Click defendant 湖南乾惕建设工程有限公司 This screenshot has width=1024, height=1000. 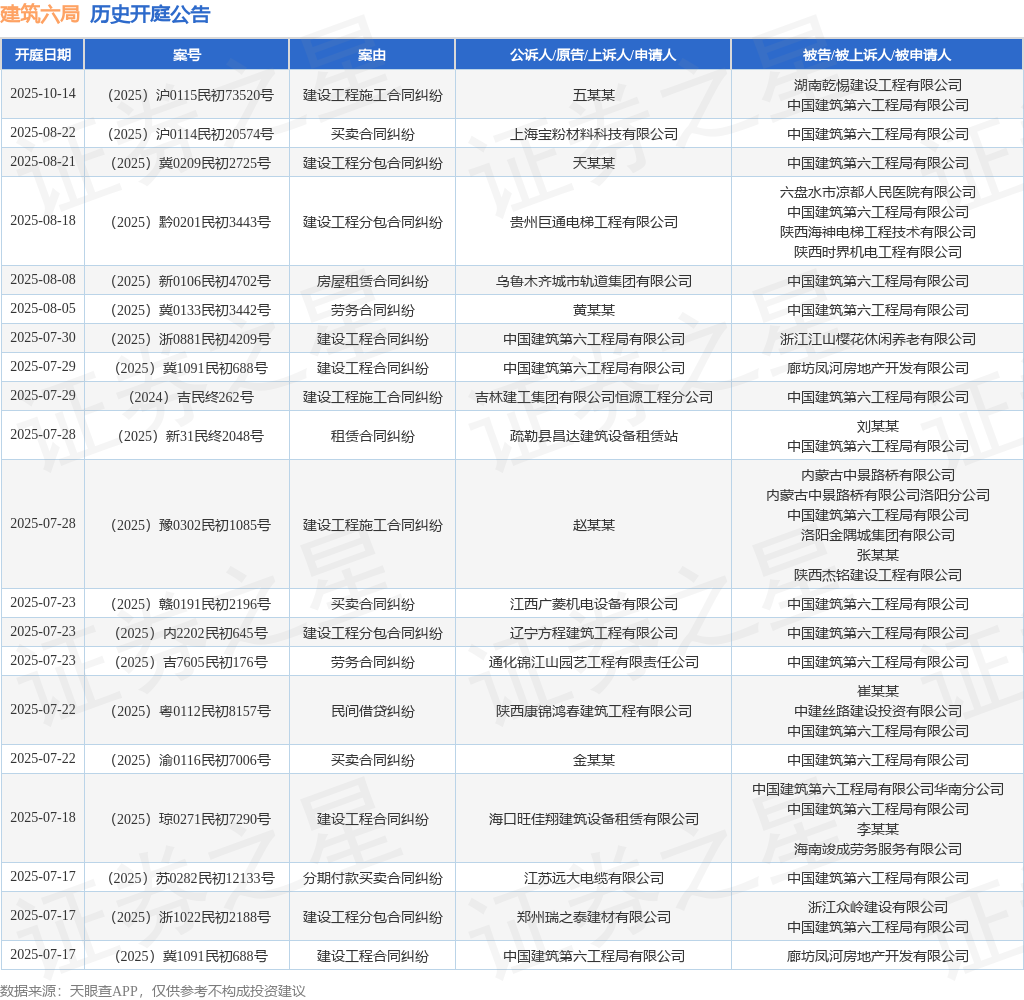pyautogui.click(x=878, y=85)
